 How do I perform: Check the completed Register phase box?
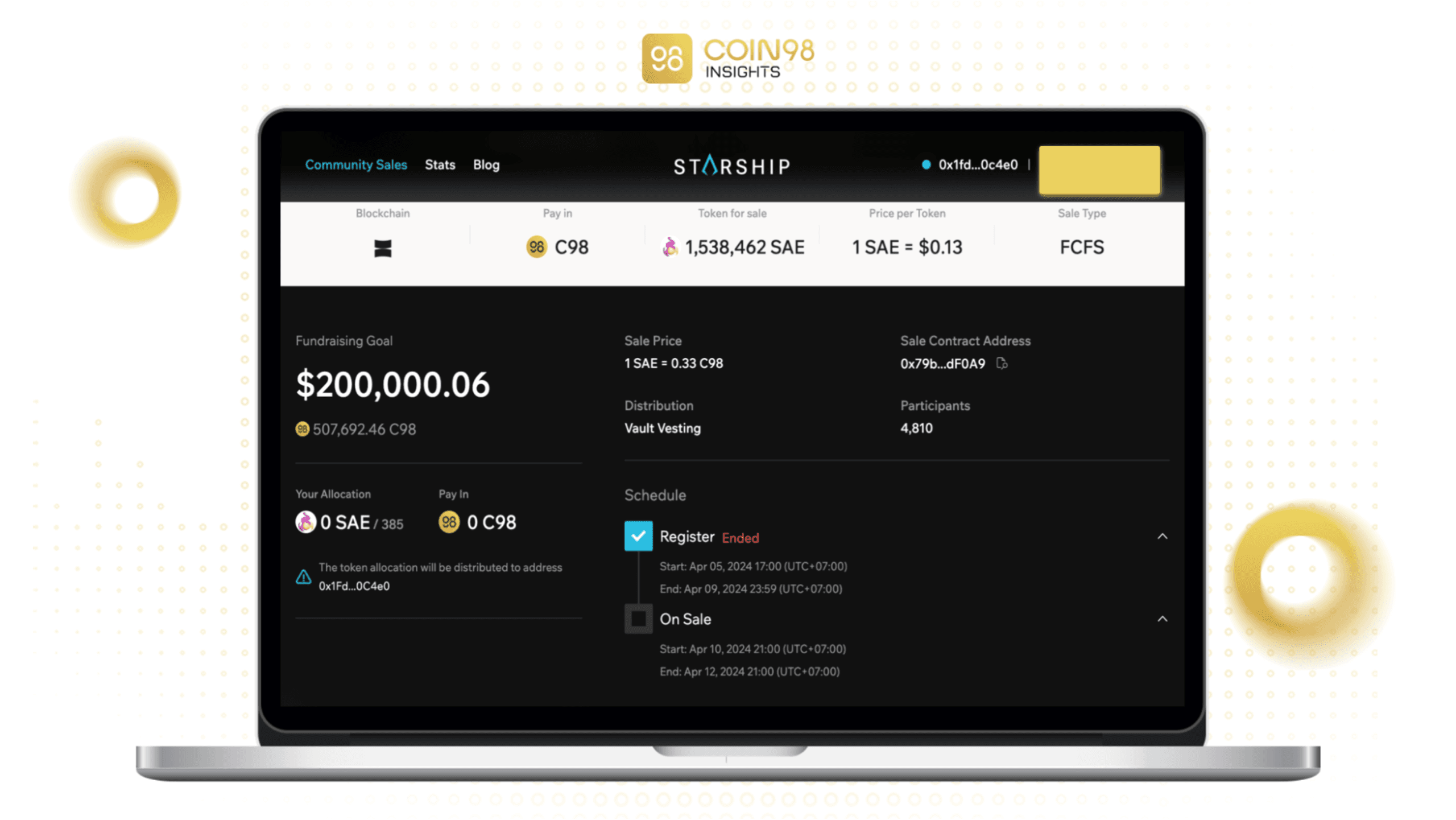638,536
